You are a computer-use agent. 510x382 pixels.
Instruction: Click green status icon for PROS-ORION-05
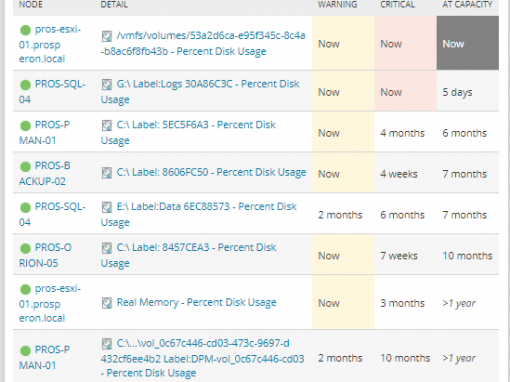[x=25, y=248]
